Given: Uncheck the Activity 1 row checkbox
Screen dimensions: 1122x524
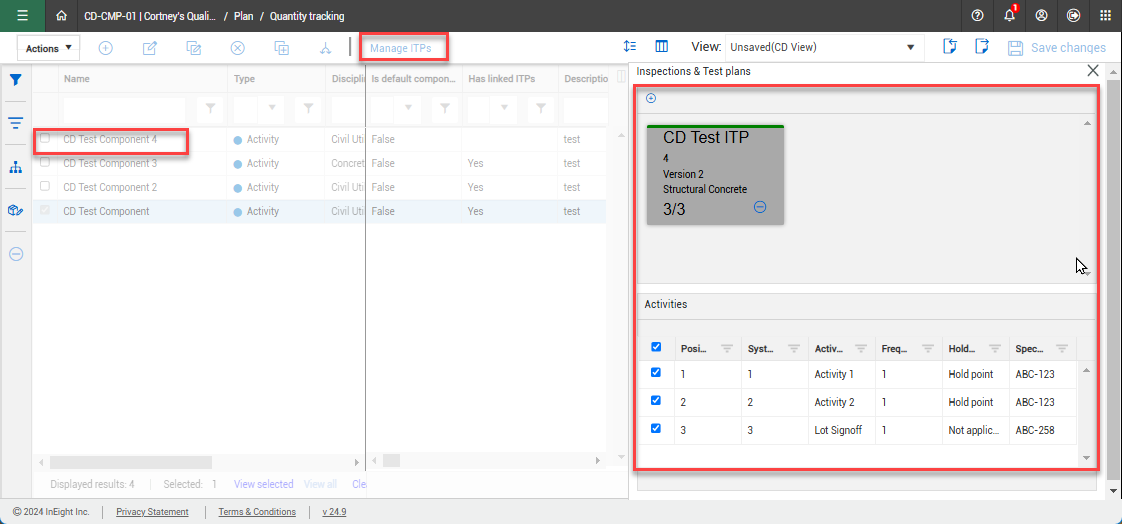Looking at the screenshot, I should 656,373.
